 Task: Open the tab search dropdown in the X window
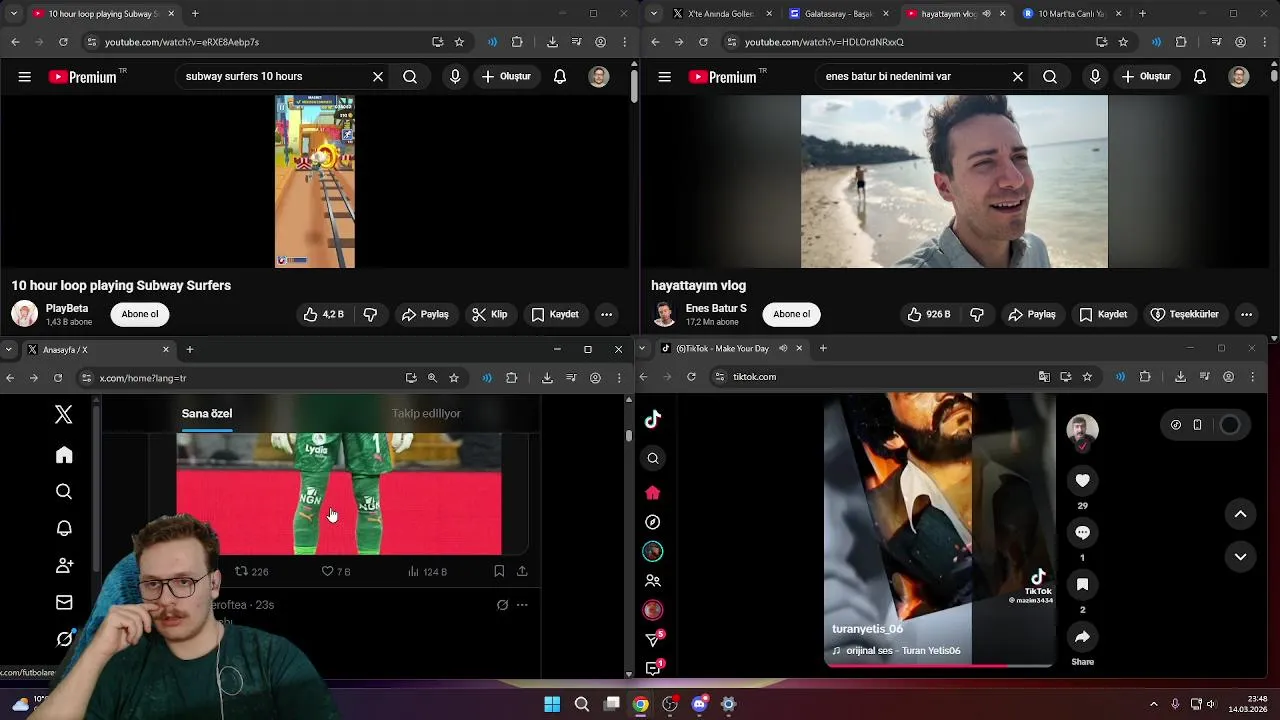click(9, 349)
